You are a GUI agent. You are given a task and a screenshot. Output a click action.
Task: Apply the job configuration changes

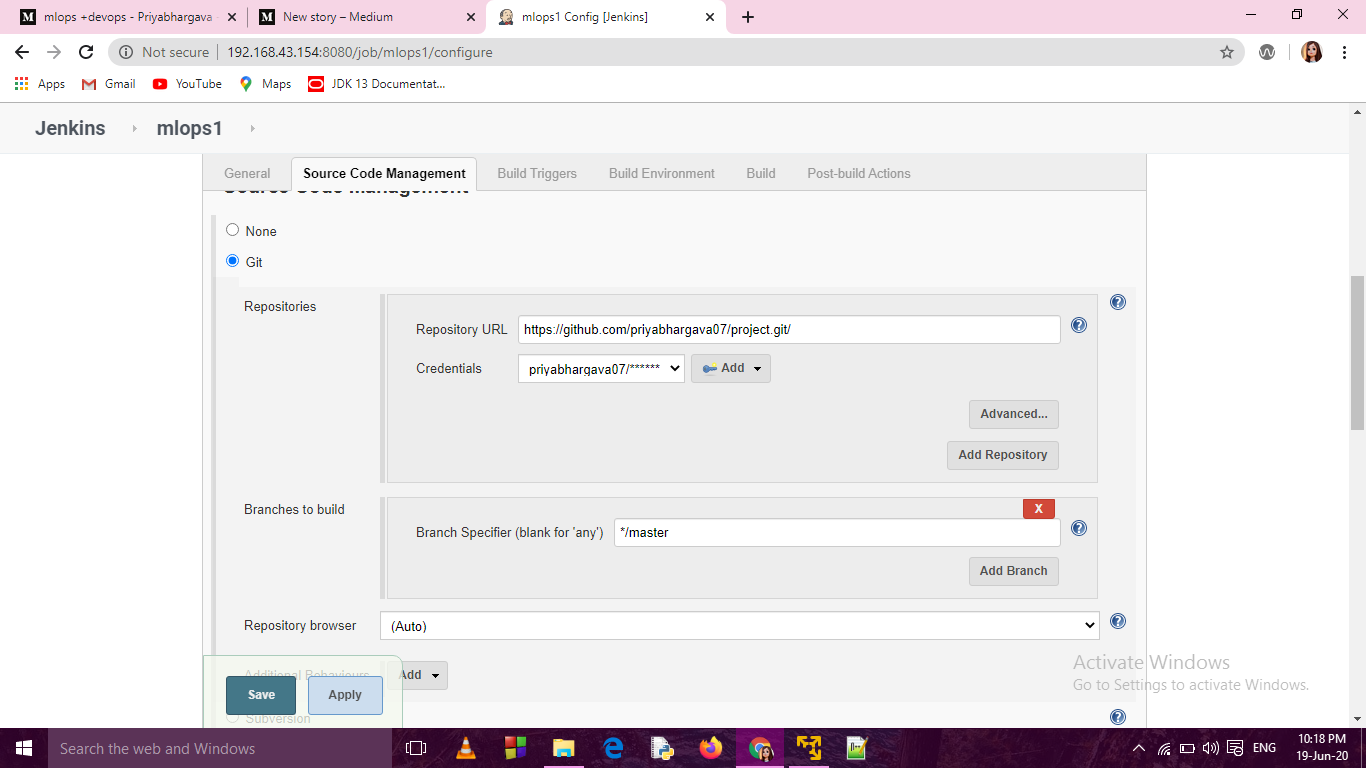click(x=345, y=695)
